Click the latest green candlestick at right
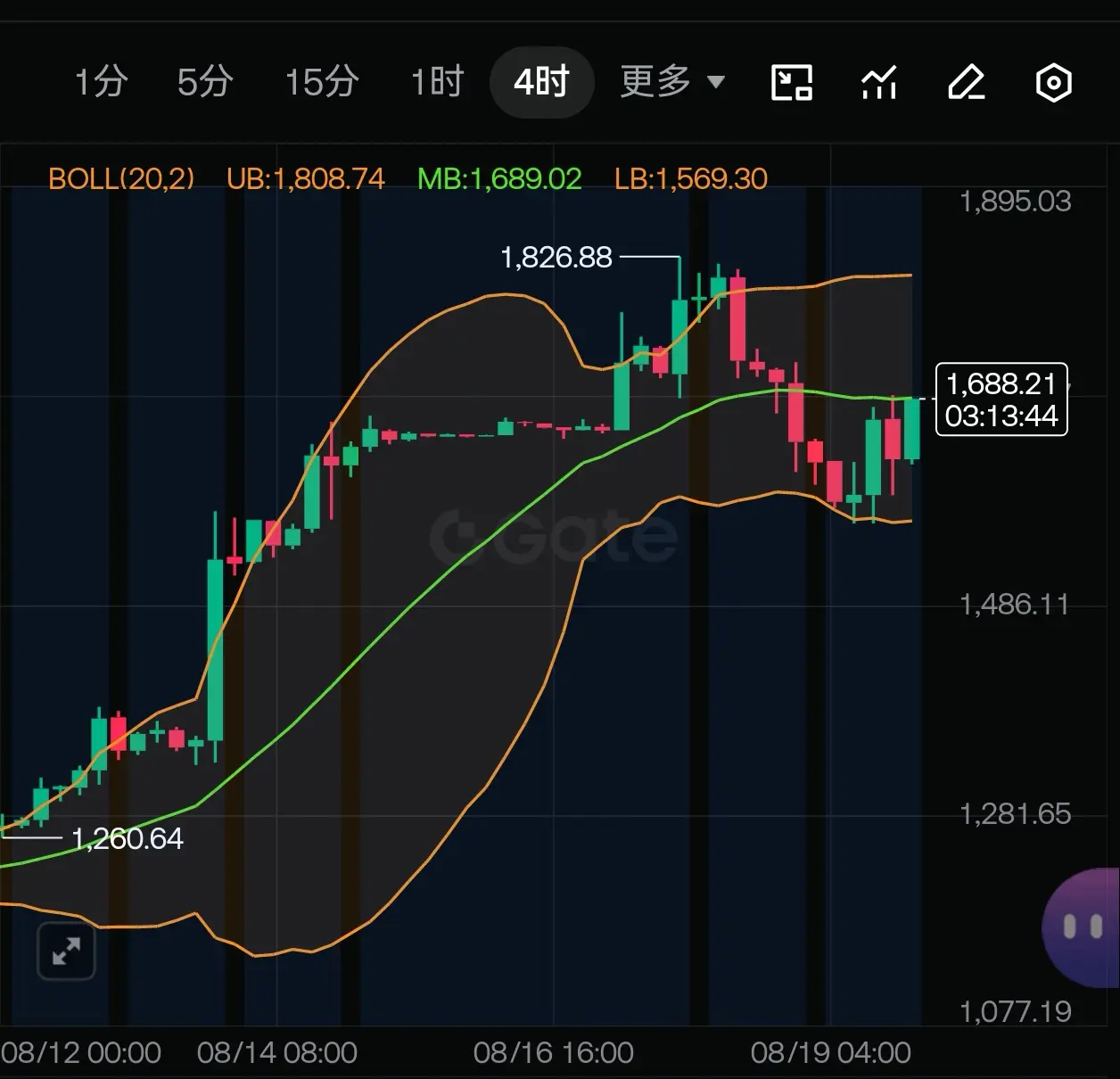The width and height of the screenshot is (1120, 1079). 912,430
